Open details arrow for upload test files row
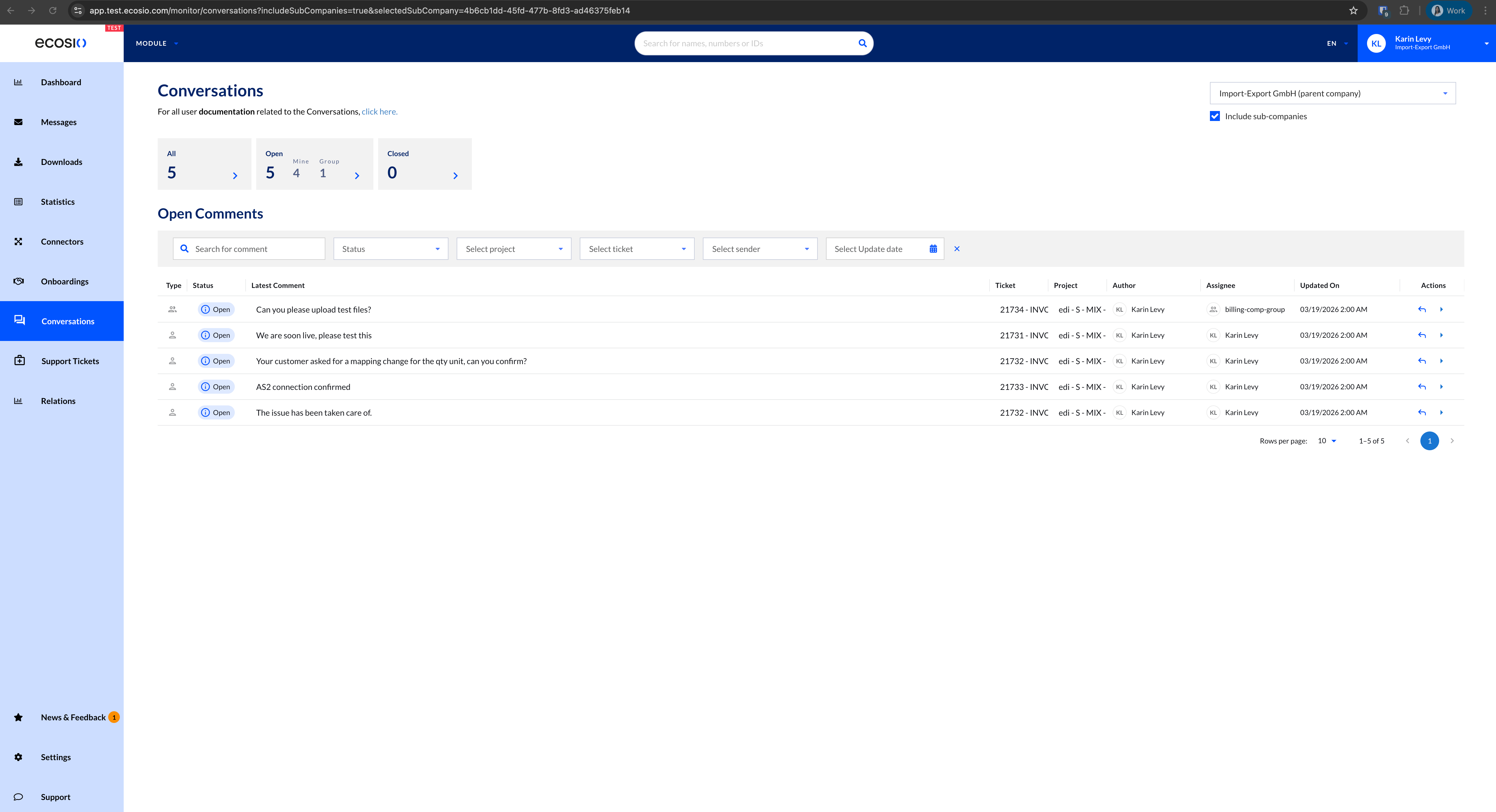 [x=1441, y=309]
